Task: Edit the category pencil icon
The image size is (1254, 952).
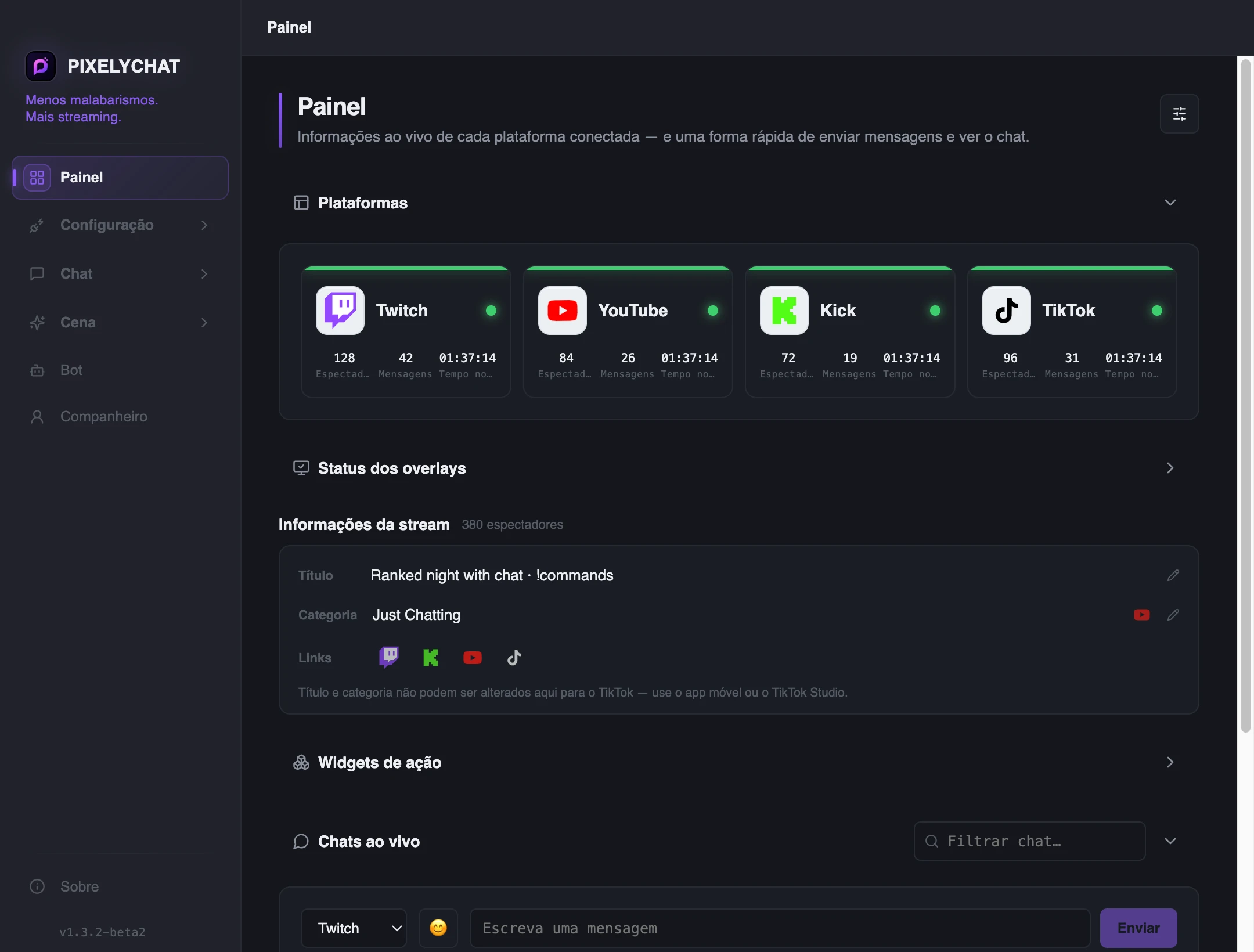Action: (1173, 615)
